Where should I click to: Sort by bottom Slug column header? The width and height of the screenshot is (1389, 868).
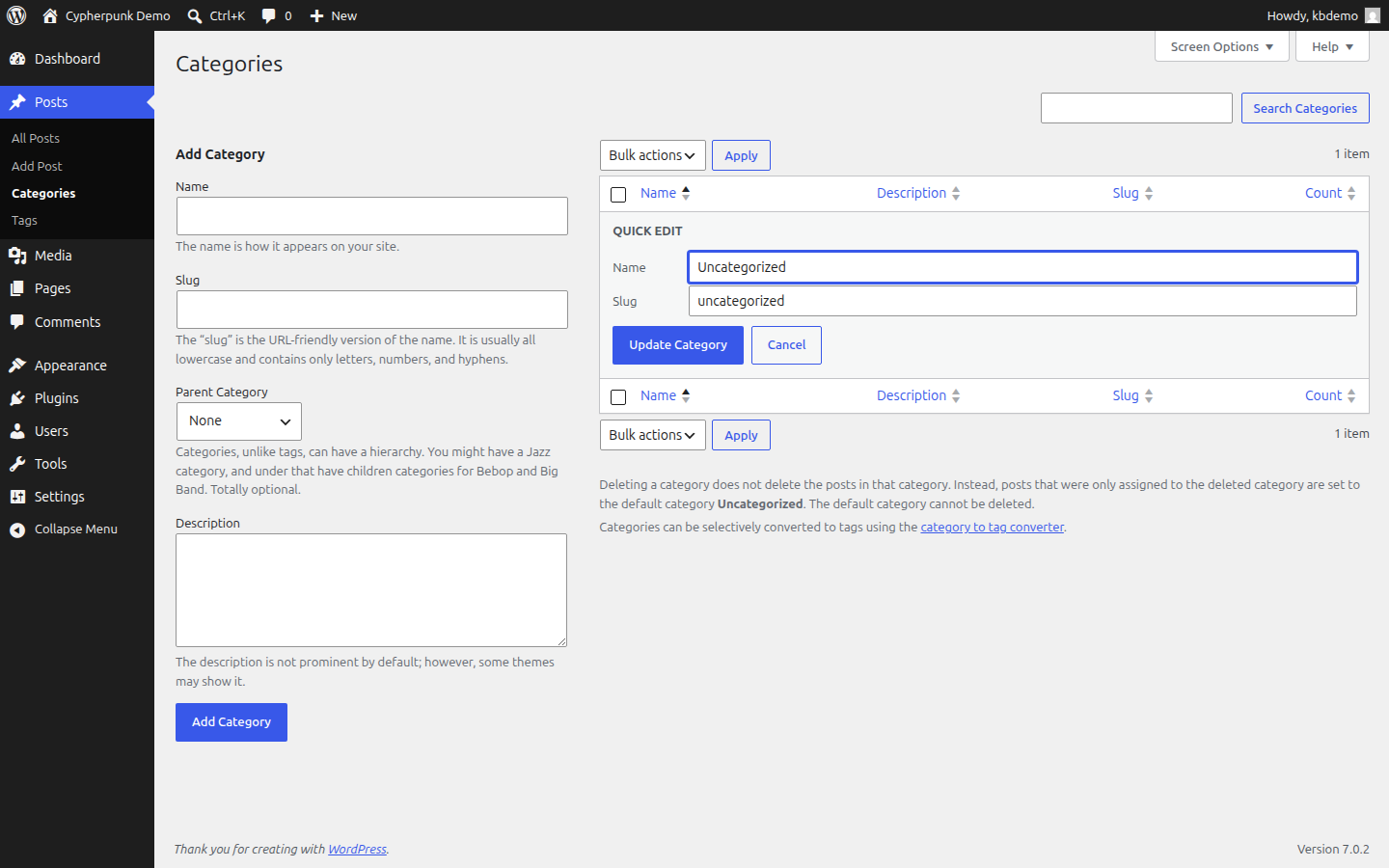click(1126, 395)
